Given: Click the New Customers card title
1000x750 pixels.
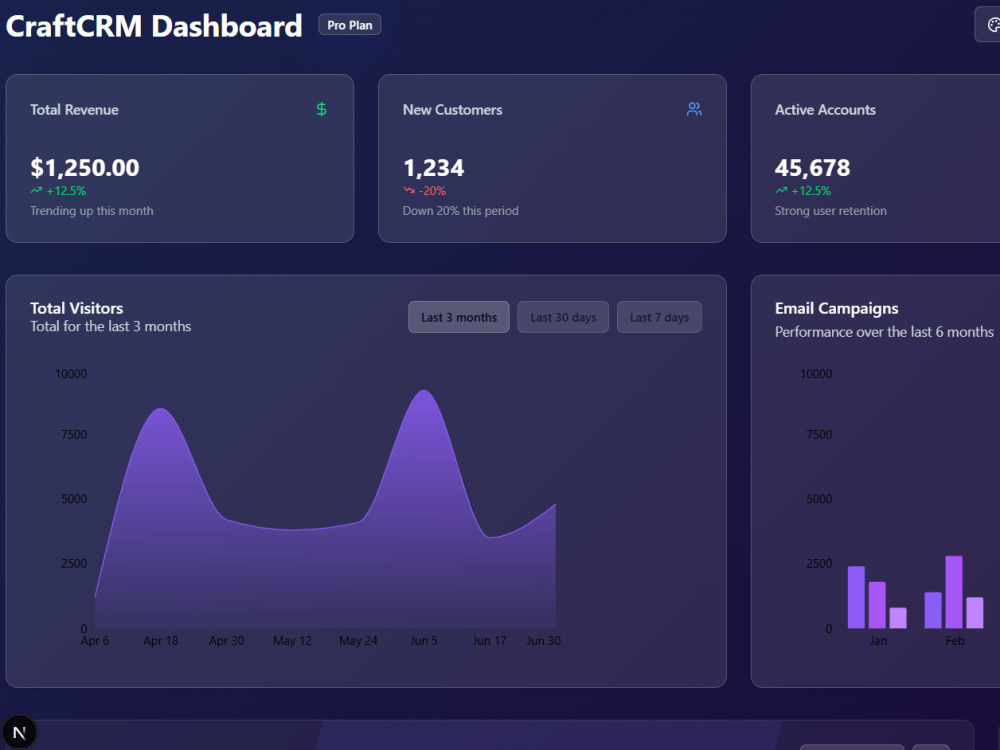Looking at the screenshot, I should point(452,110).
